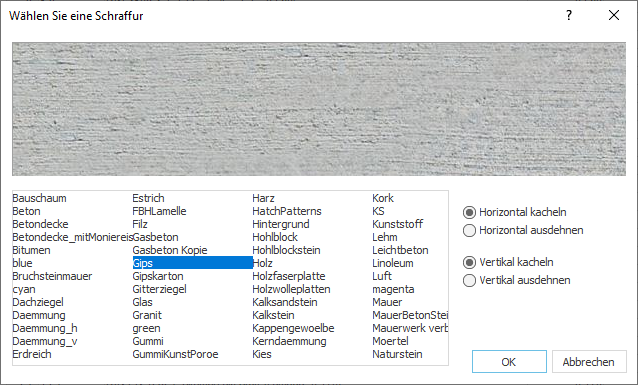Select Hohlblockstein hatch
The height and width of the screenshot is (385, 638).
286,250
